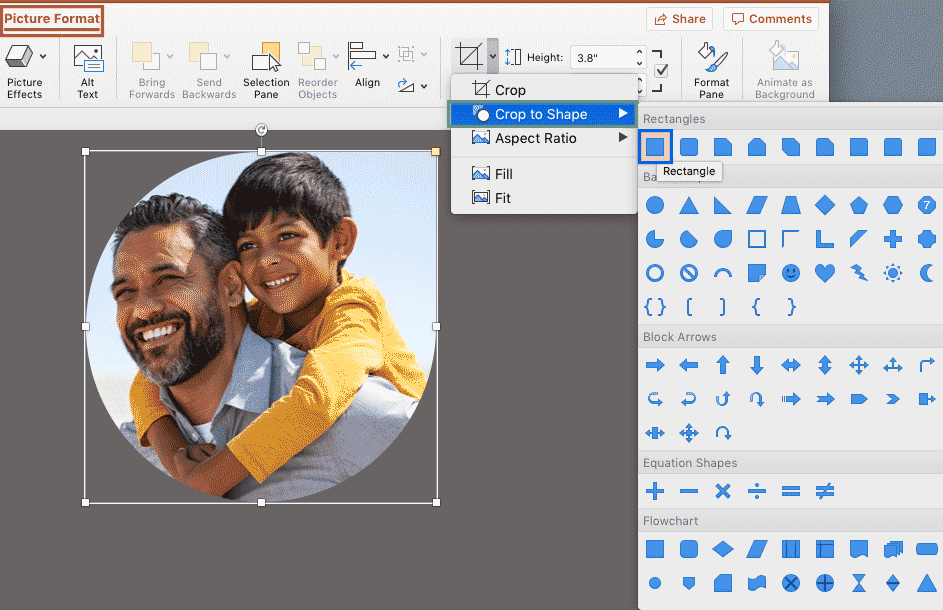
Task: Open the Comments panel
Action: (x=771, y=18)
